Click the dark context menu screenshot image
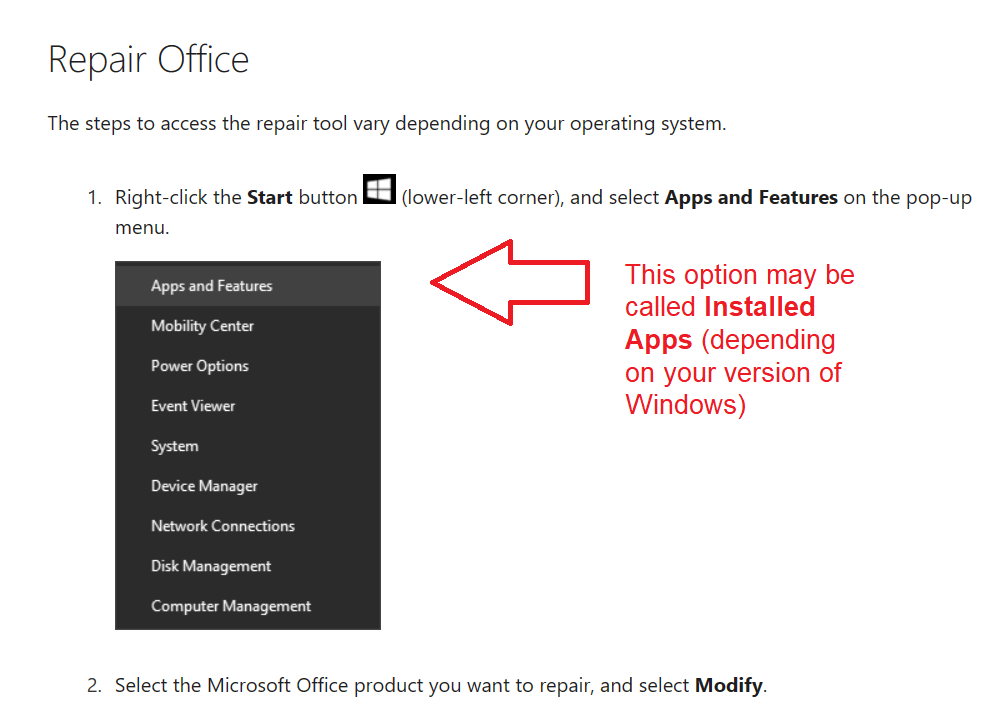991x703 pixels. coord(247,445)
